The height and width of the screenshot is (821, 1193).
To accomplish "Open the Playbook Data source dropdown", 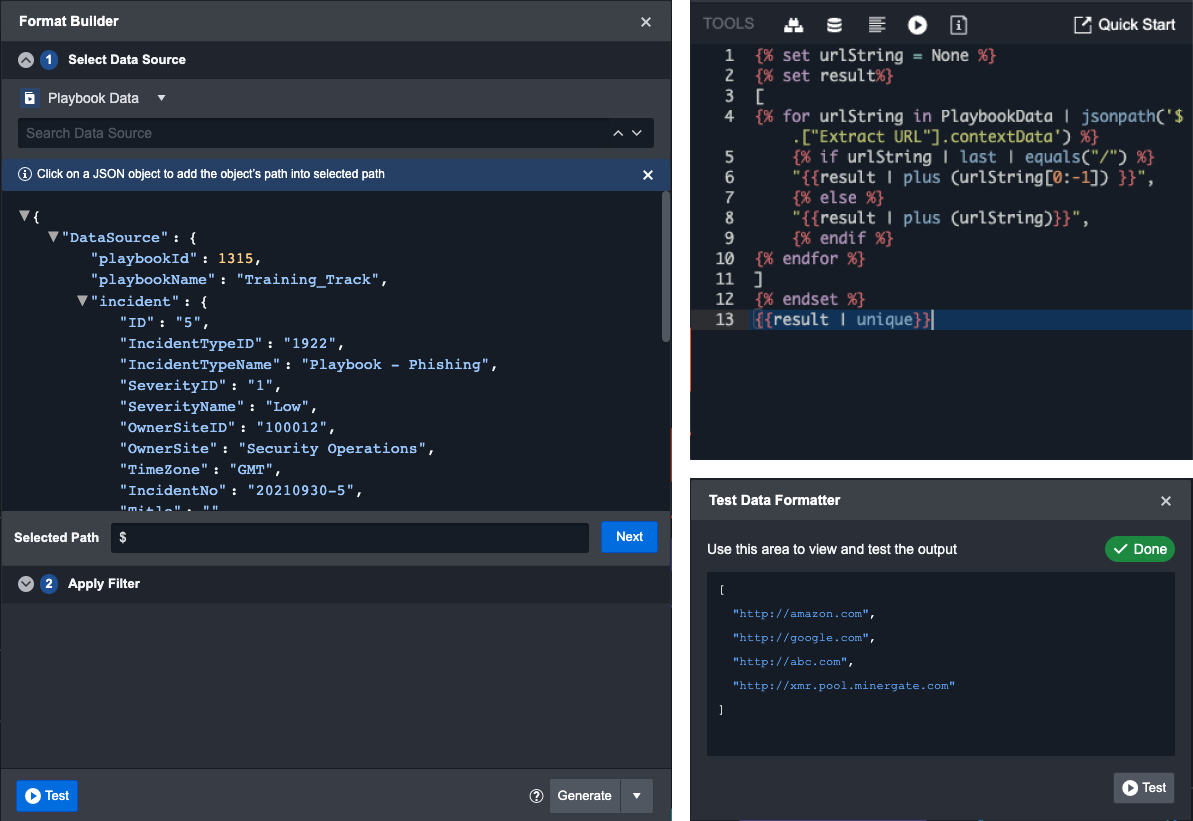I will 161,98.
